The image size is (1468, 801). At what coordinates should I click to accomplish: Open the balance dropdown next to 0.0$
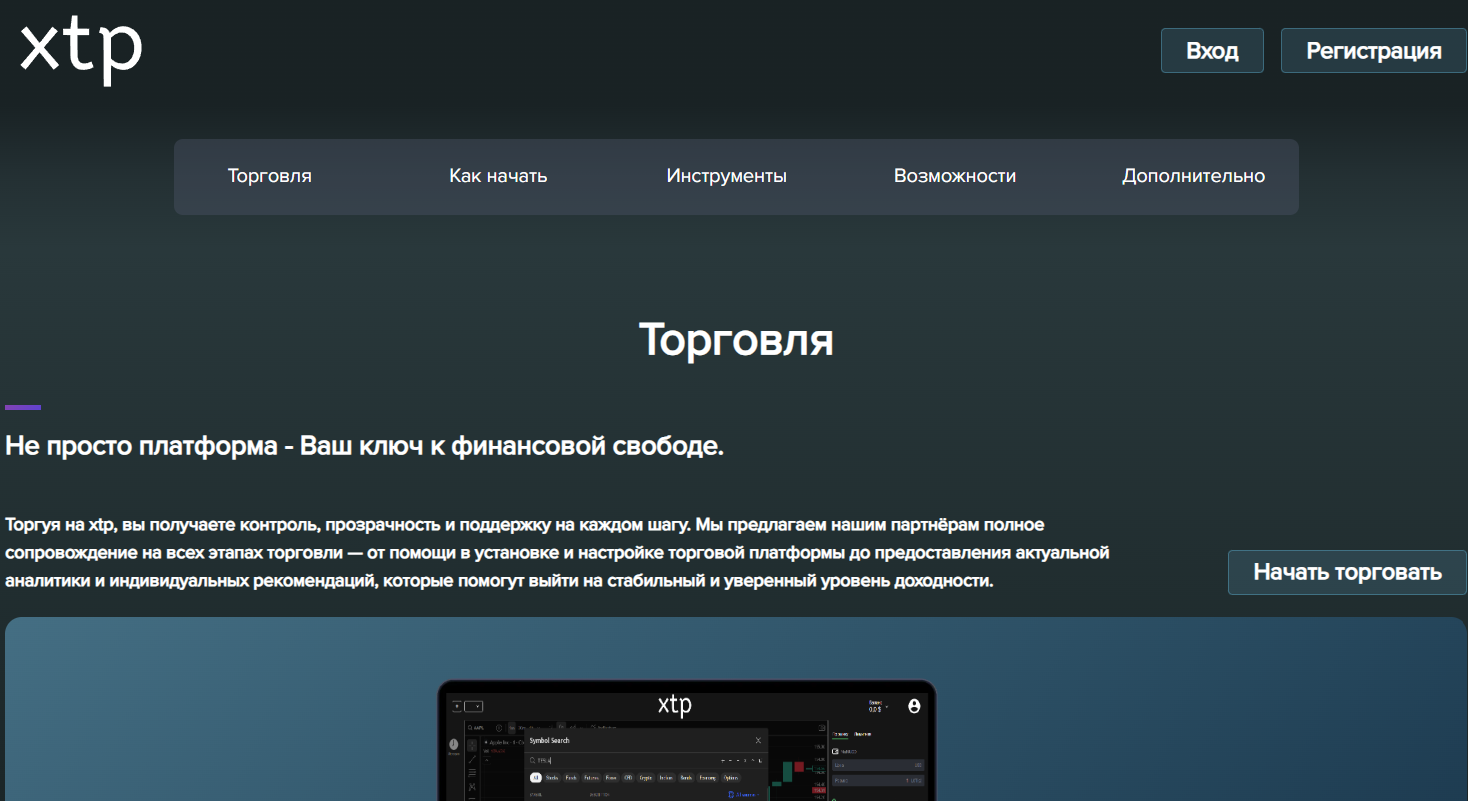pos(887,707)
